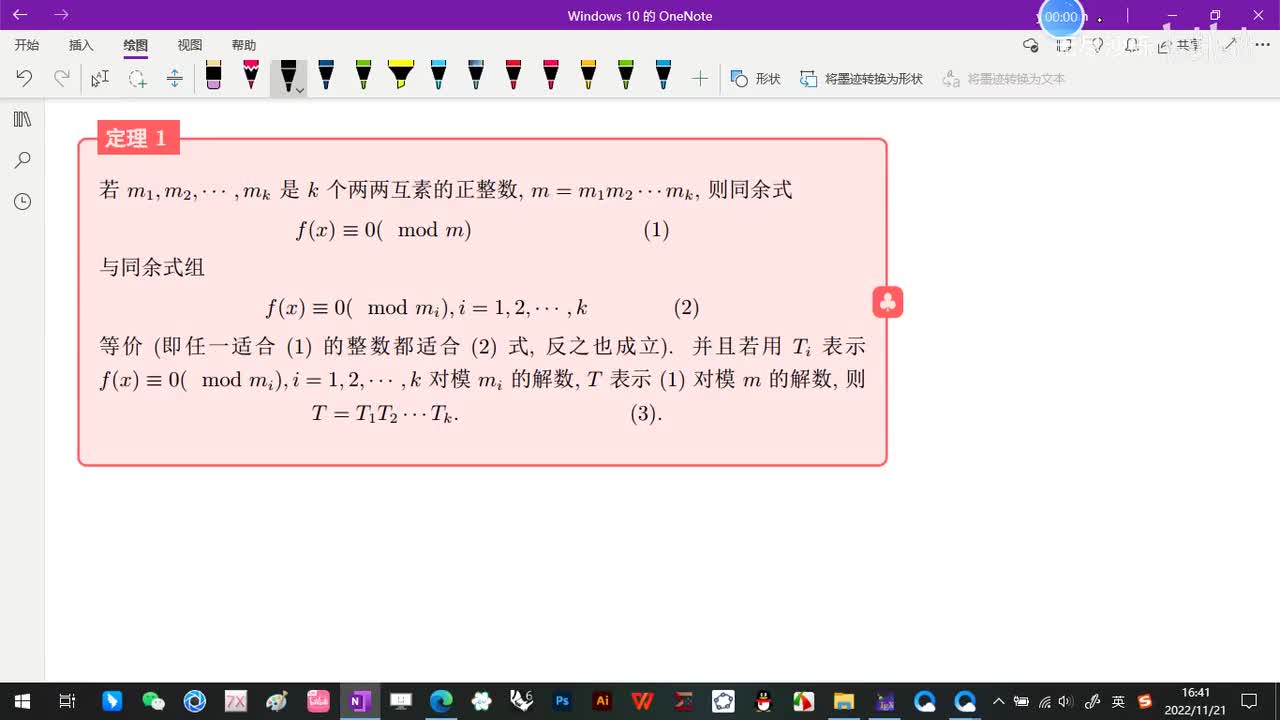The width and height of the screenshot is (1280, 720).
Task: Switch to the 视图 ribbon tab
Action: point(190,45)
